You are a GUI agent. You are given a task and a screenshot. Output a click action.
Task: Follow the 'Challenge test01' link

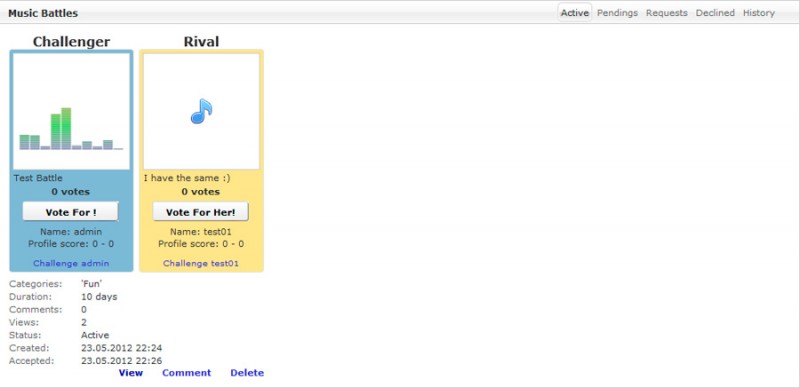coord(201,263)
